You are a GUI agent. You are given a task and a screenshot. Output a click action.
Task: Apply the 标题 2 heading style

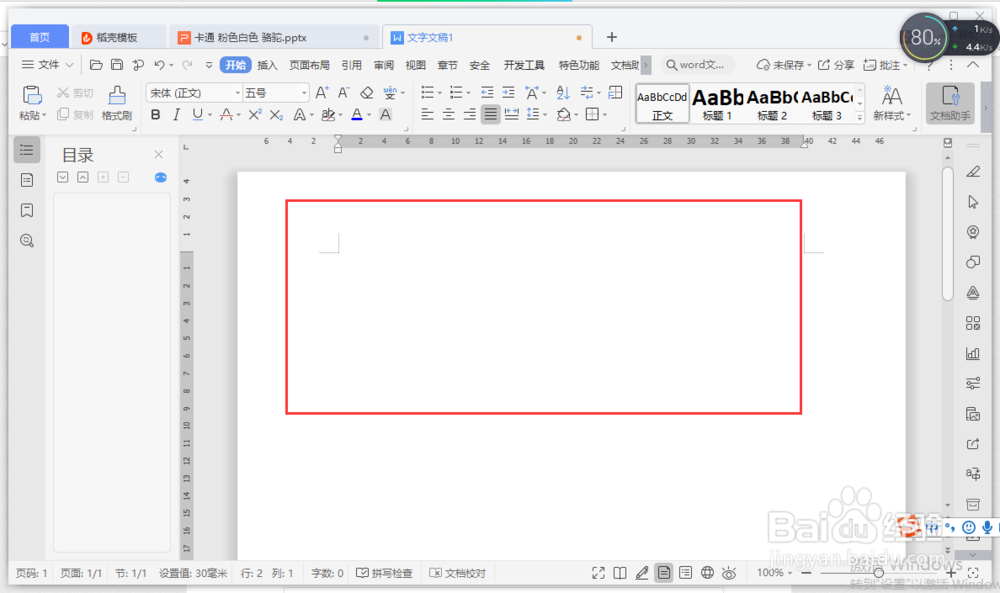772,104
